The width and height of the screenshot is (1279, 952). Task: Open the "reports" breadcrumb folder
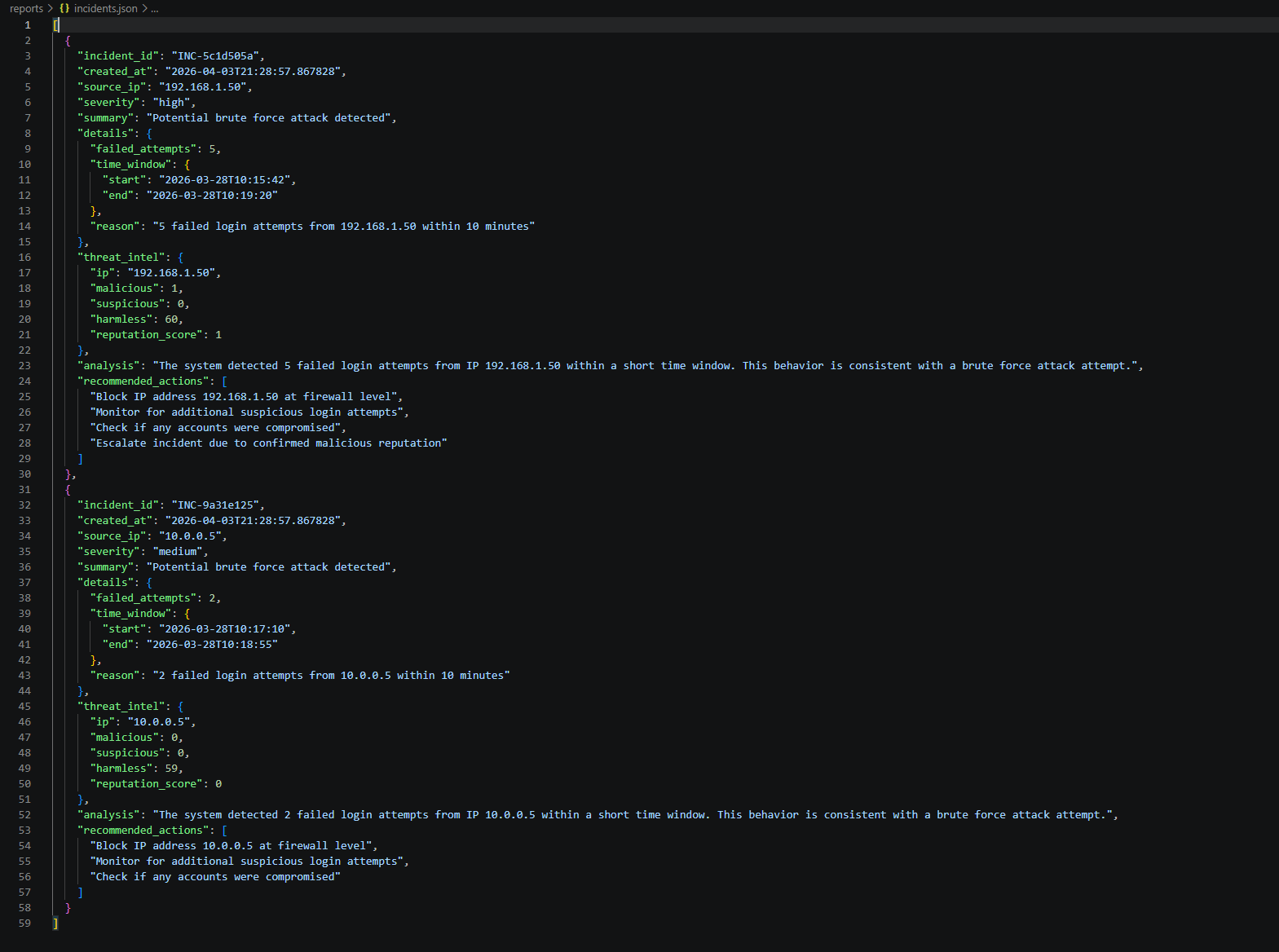tap(26, 8)
